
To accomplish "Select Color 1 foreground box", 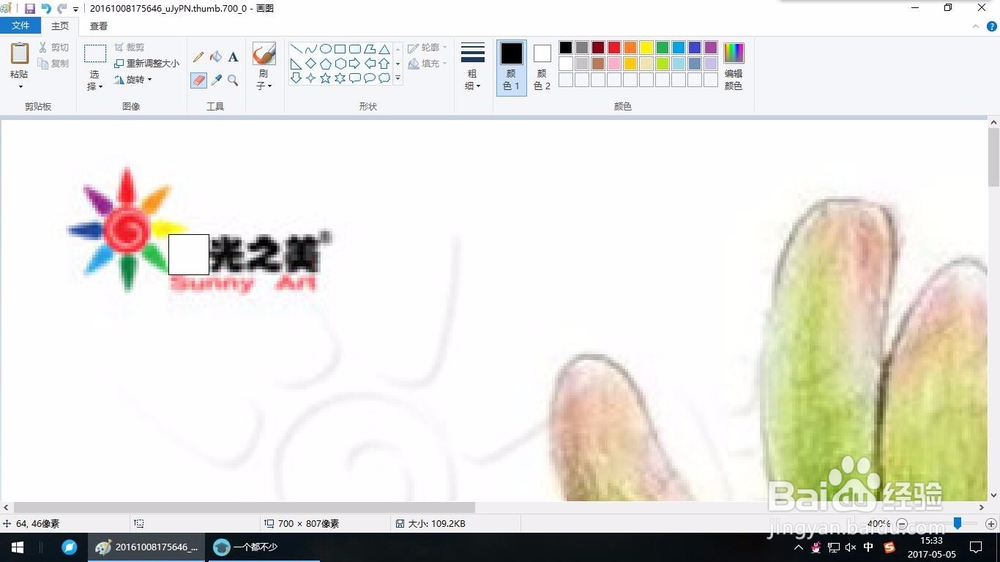I will [x=511, y=67].
